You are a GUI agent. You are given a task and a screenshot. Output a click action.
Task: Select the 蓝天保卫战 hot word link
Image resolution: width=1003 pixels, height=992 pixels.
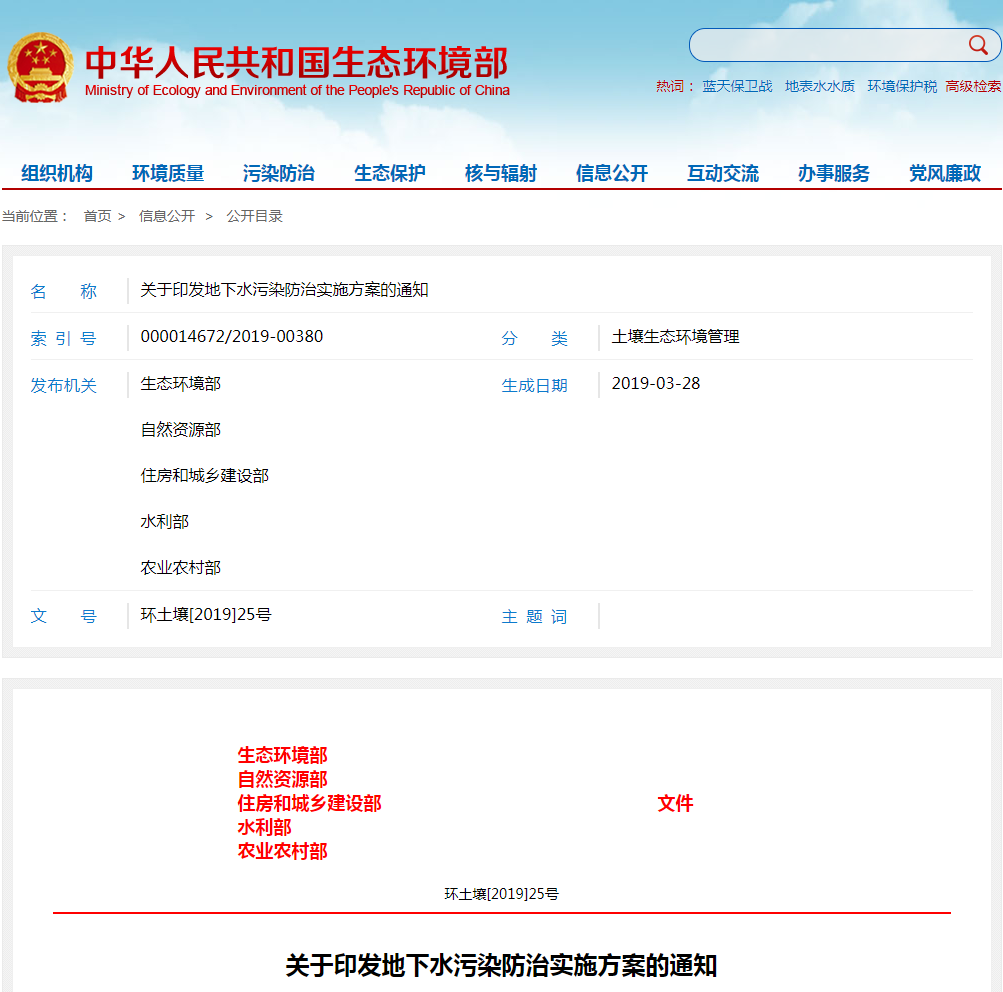(x=736, y=87)
